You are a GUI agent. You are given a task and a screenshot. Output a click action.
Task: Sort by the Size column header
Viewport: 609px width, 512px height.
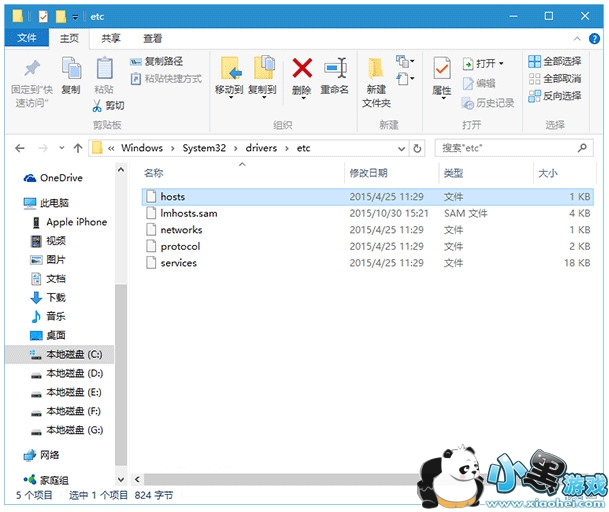pyautogui.click(x=548, y=173)
